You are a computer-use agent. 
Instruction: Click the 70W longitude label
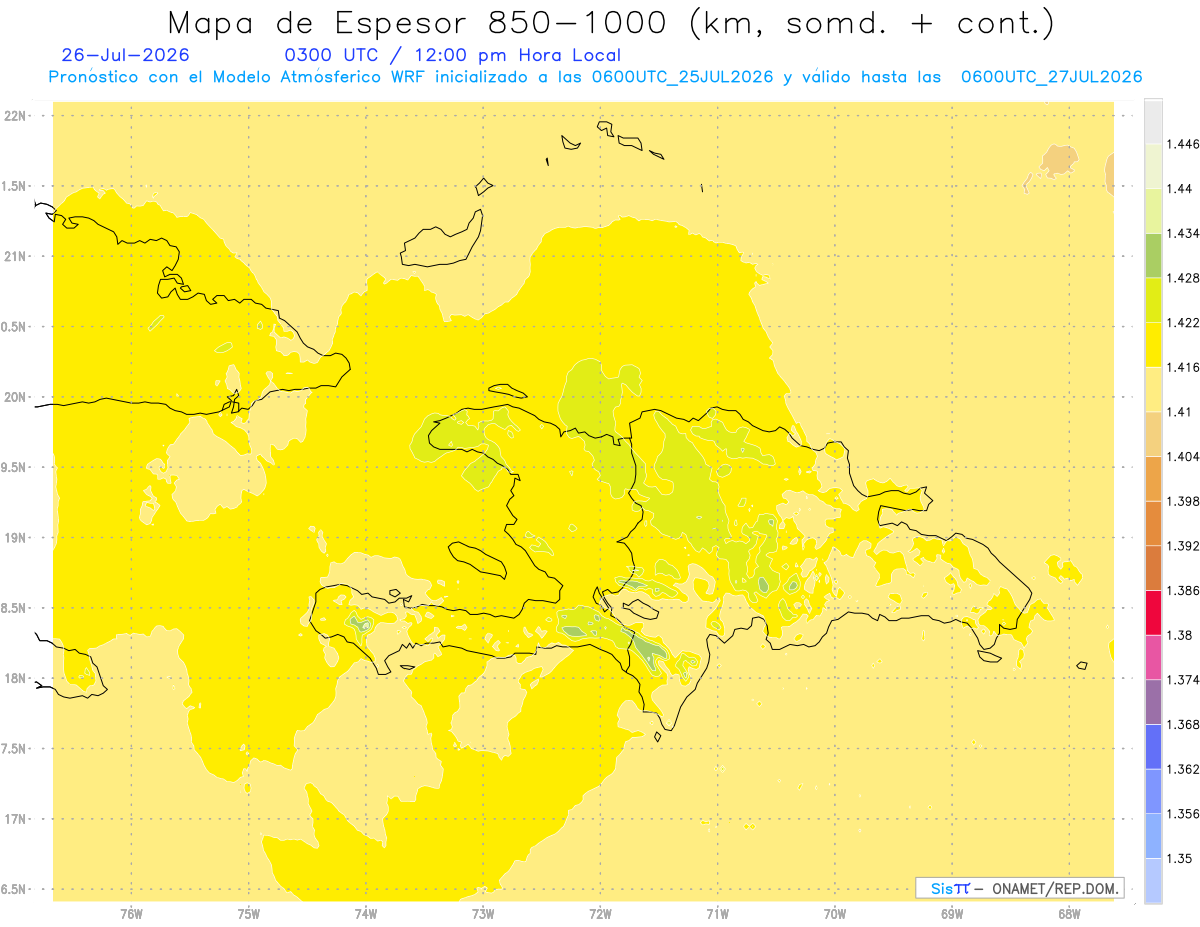(x=835, y=914)
